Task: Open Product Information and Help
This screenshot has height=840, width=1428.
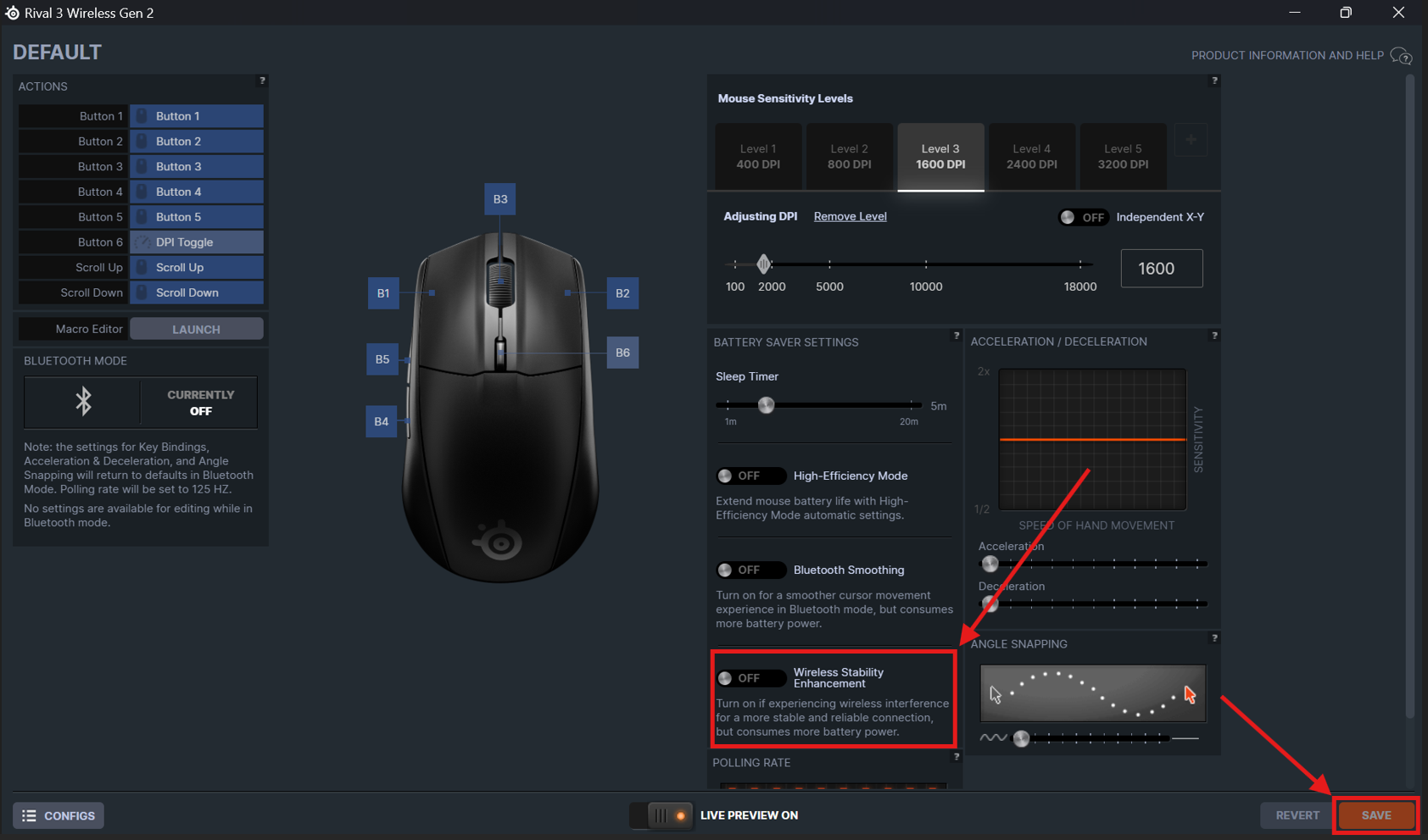Action: point(1287,56)
